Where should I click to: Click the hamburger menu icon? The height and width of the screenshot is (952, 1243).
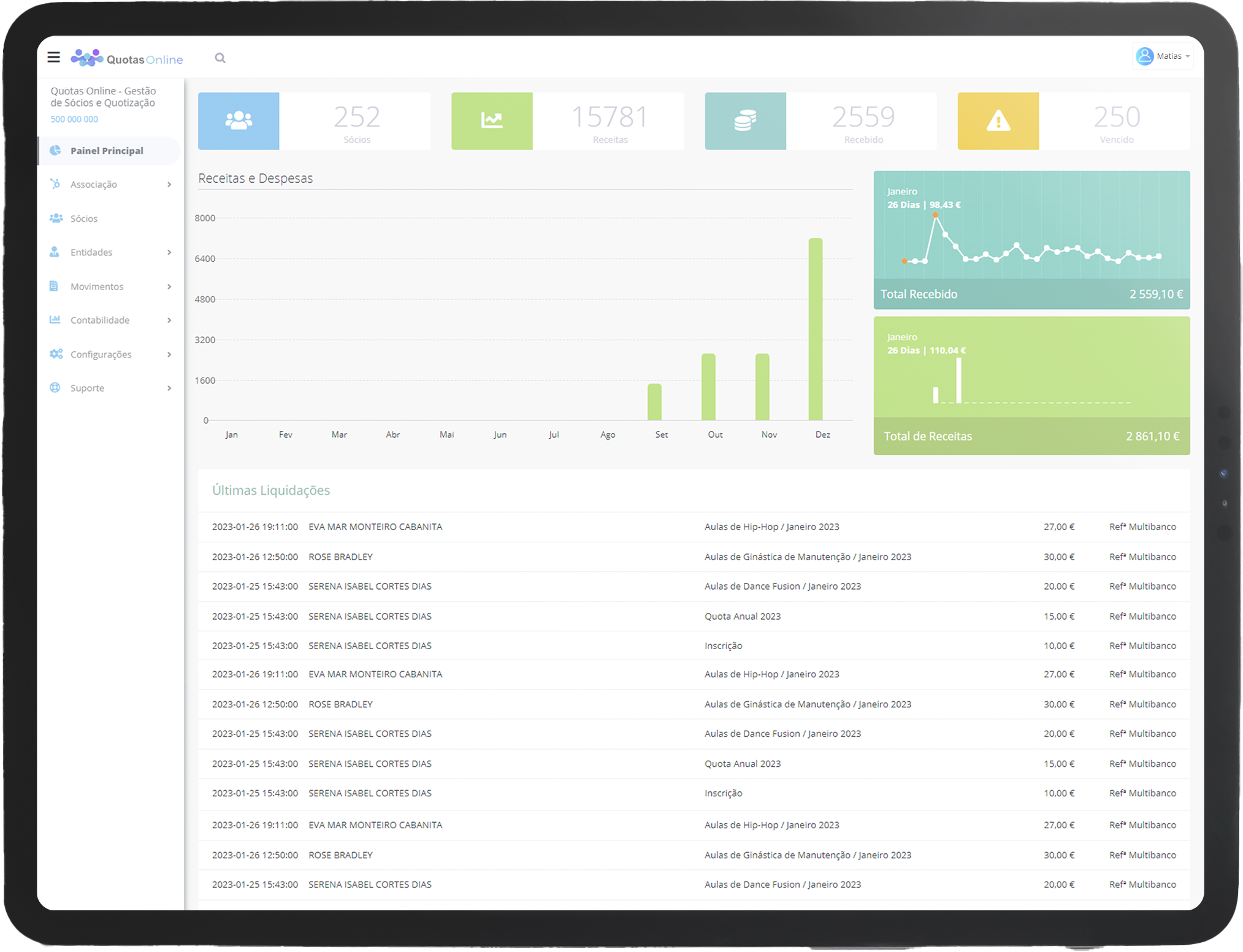[54, 58]
